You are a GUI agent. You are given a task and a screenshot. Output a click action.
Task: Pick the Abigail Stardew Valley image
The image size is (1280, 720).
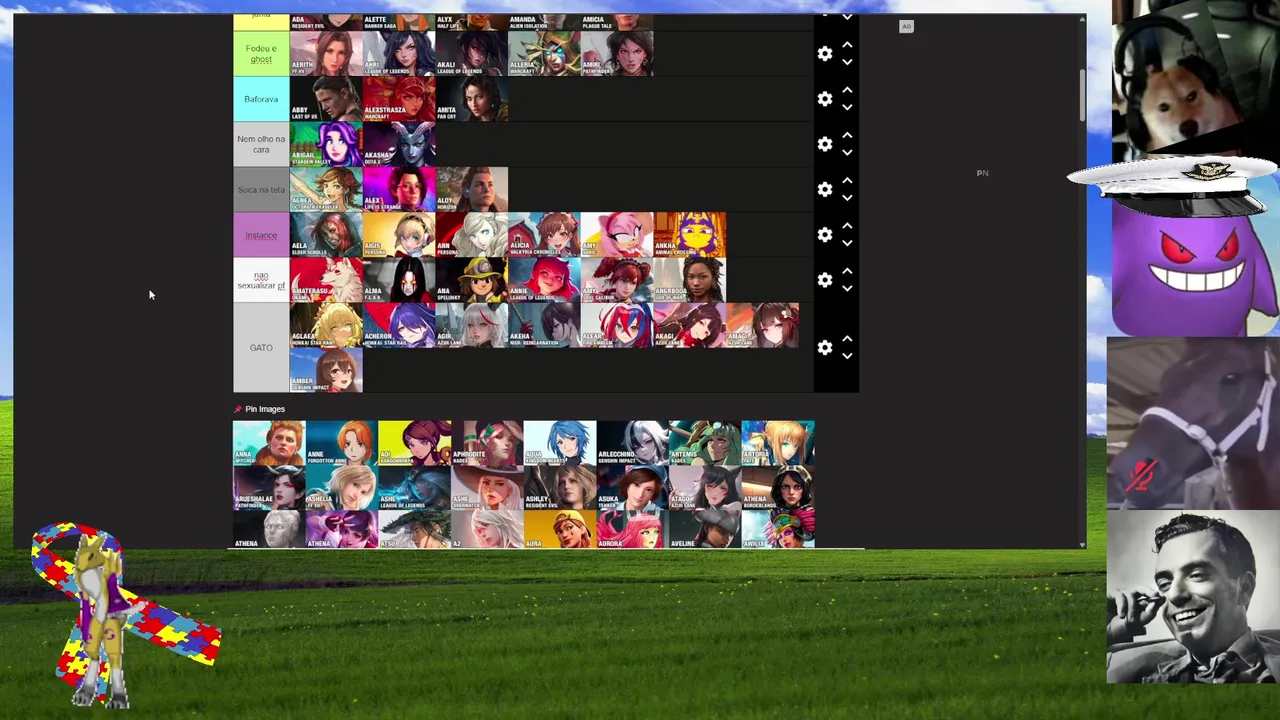[x=326, y=144]
